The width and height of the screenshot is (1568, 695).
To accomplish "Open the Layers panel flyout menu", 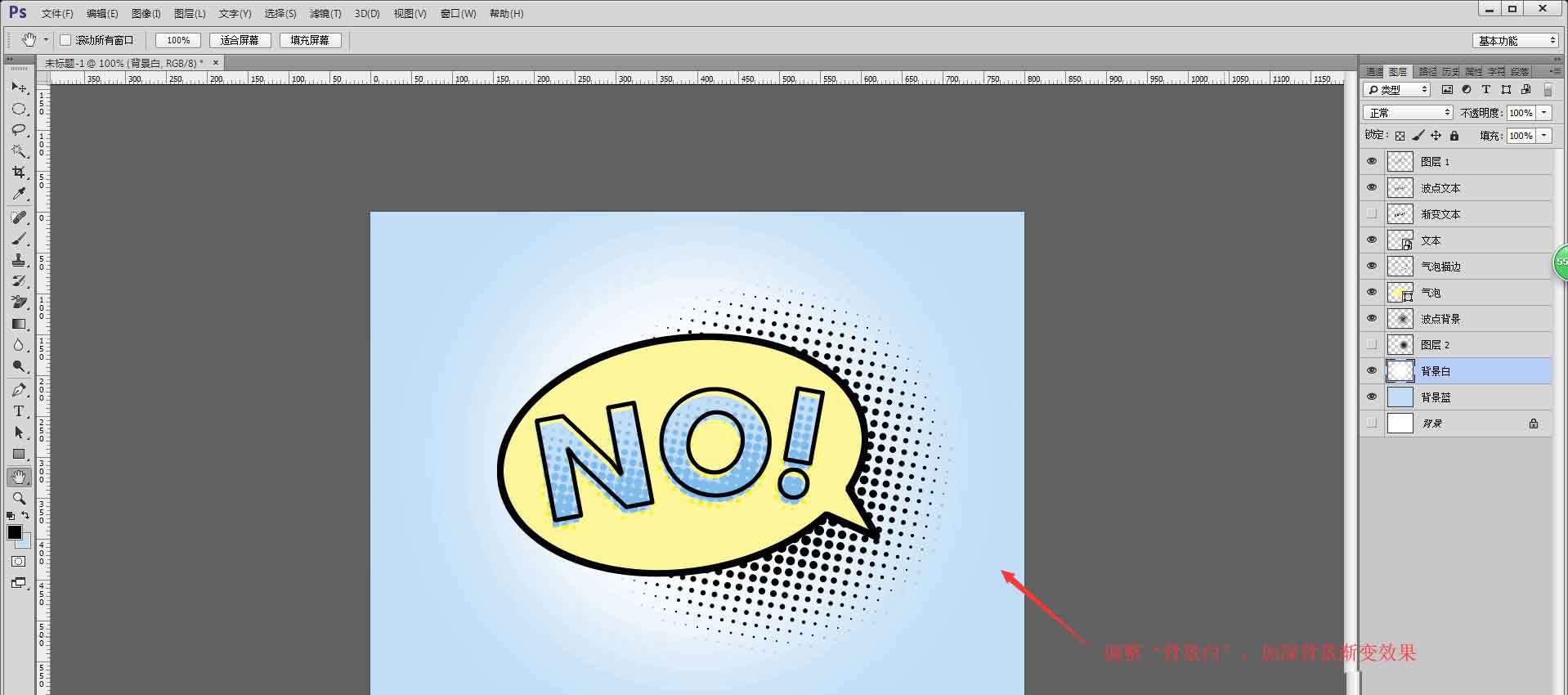I will click(x=1554, y=72).
